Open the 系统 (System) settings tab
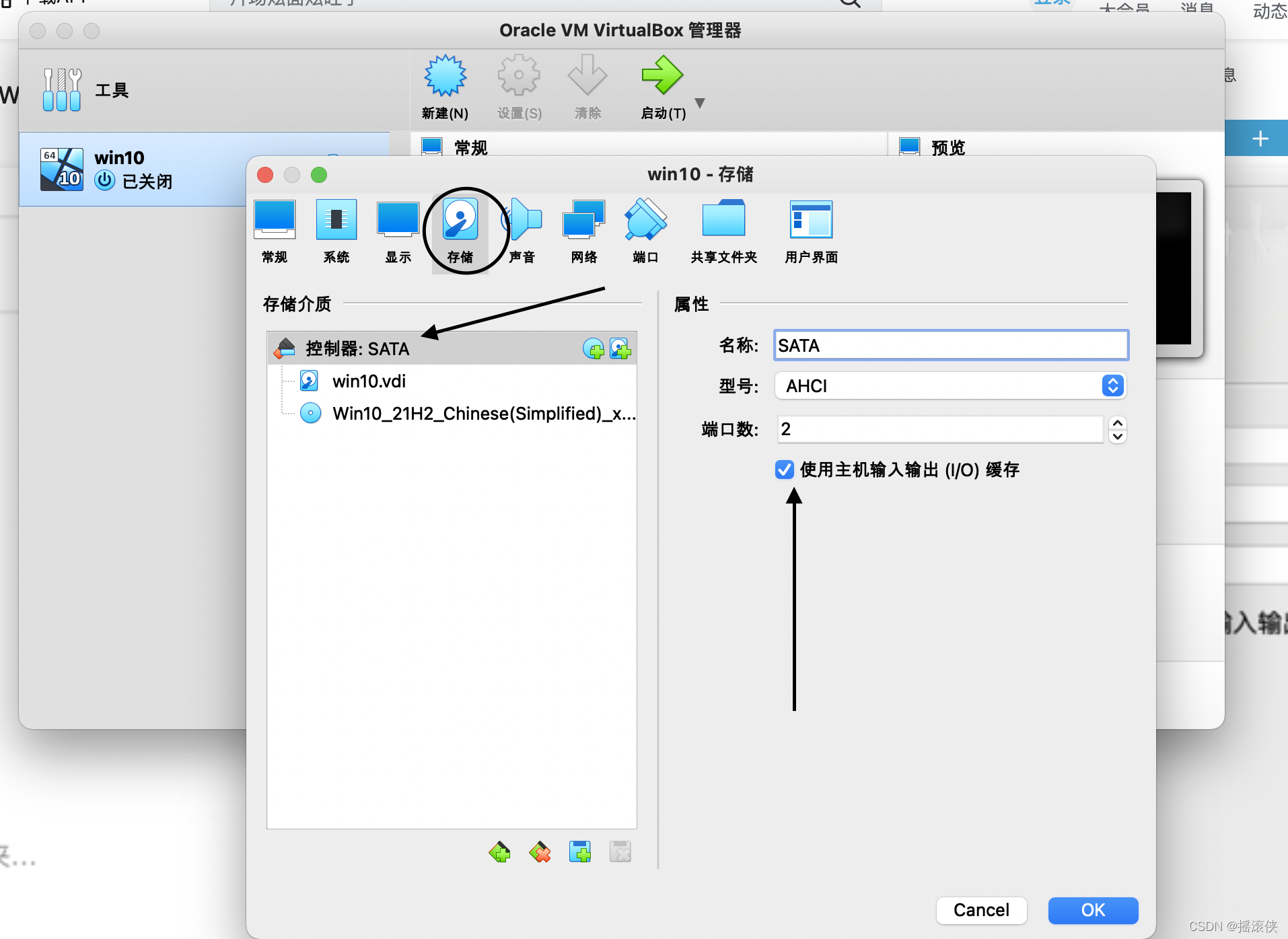Screen dimensions: 1288x939 336,232
